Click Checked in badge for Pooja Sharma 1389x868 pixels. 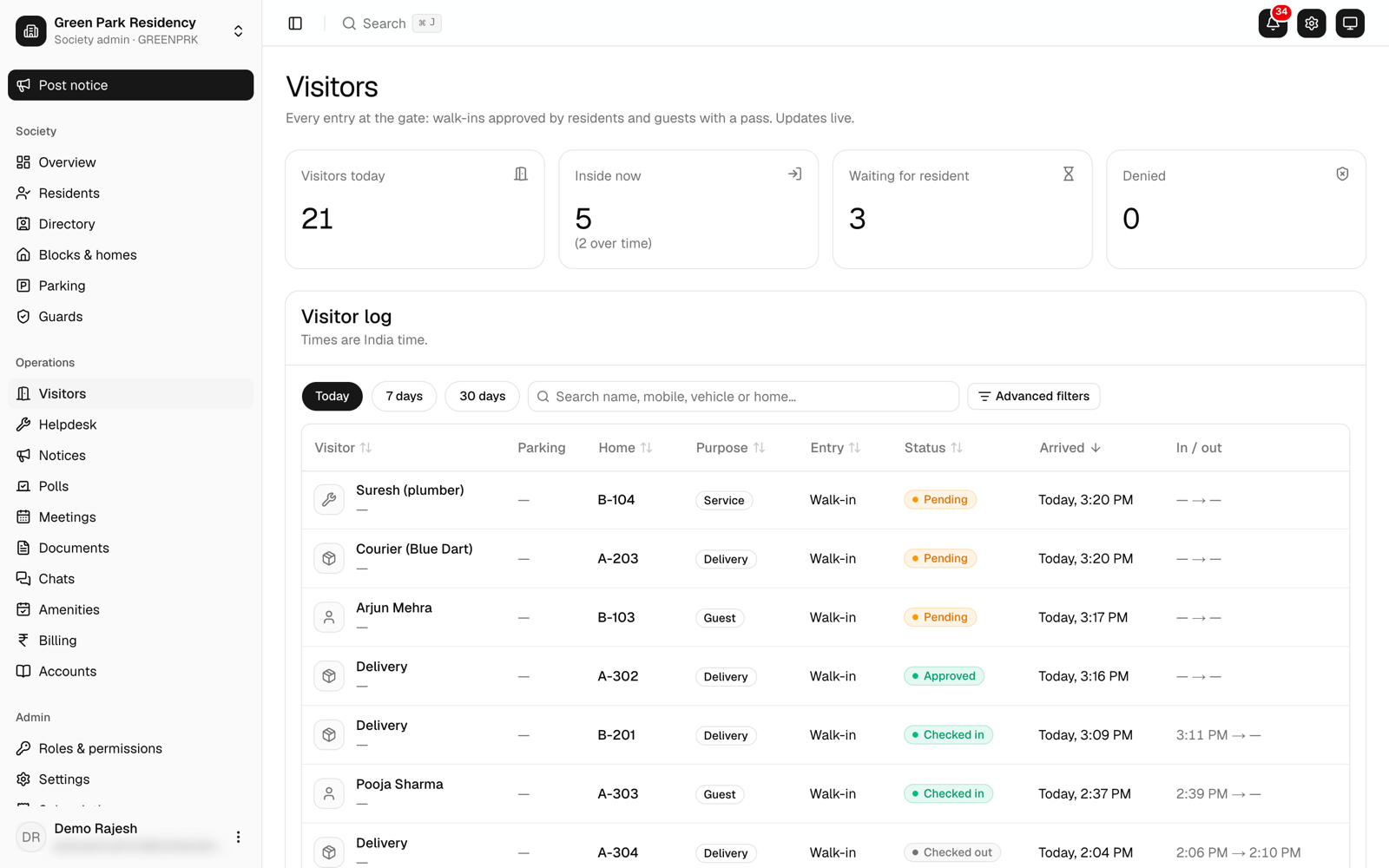(948, 793)
